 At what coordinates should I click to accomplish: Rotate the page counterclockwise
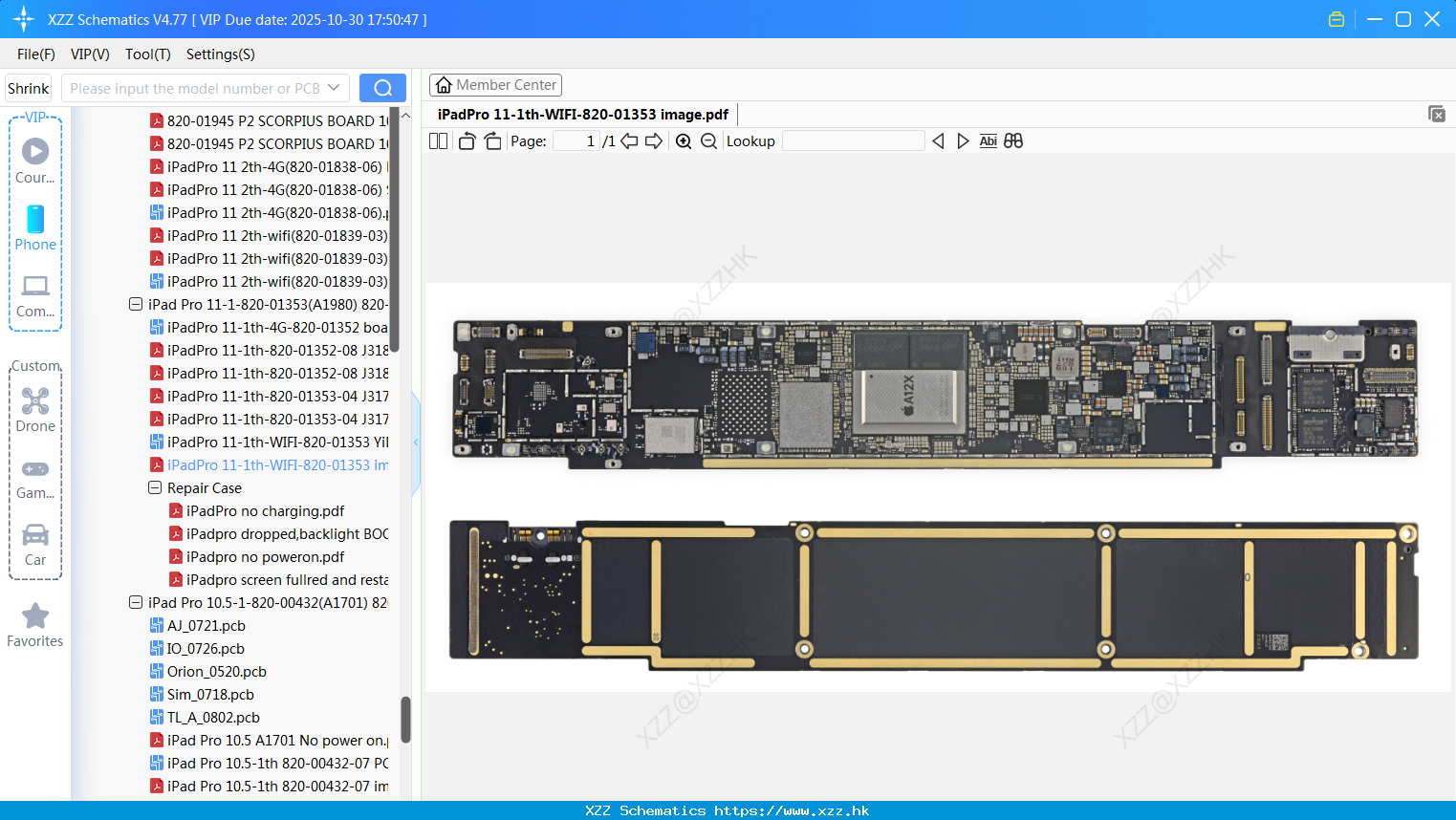tap(467, 141)
